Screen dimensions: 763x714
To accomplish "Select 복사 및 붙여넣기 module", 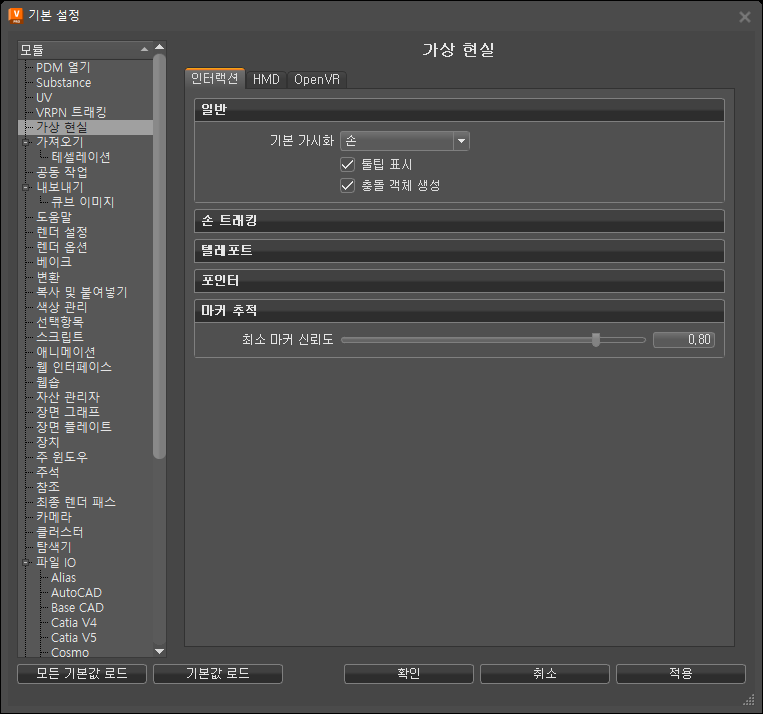I will coord(82,293).
